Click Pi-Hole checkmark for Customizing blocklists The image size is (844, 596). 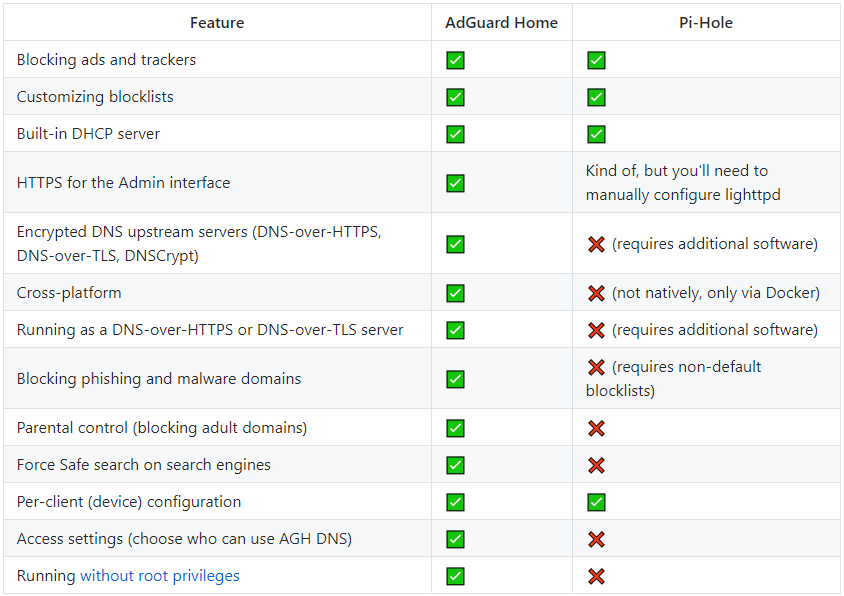coord(596,97)
